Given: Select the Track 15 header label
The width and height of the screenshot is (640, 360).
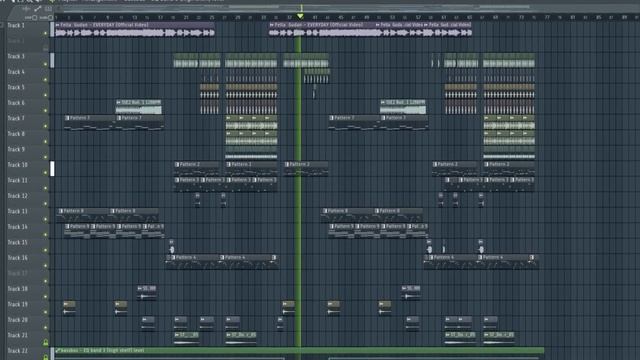Looking at the screenshot, I should click(18, 242).
